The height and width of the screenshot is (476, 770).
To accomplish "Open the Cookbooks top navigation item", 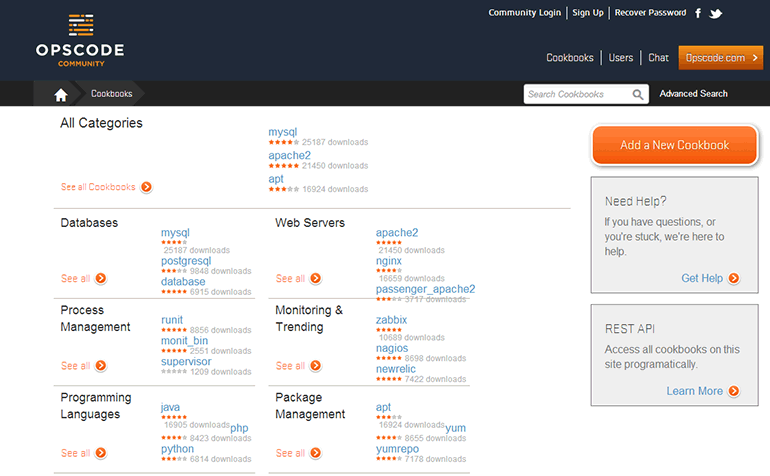I will pos(570,58).
